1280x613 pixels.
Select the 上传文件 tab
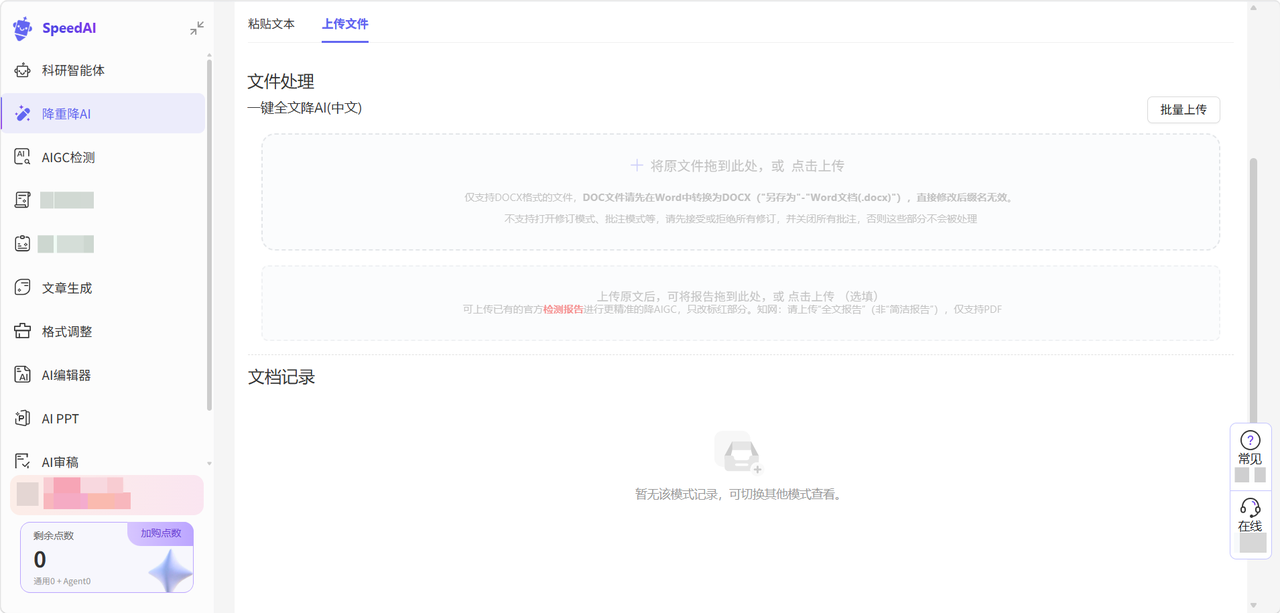point(345,23)
